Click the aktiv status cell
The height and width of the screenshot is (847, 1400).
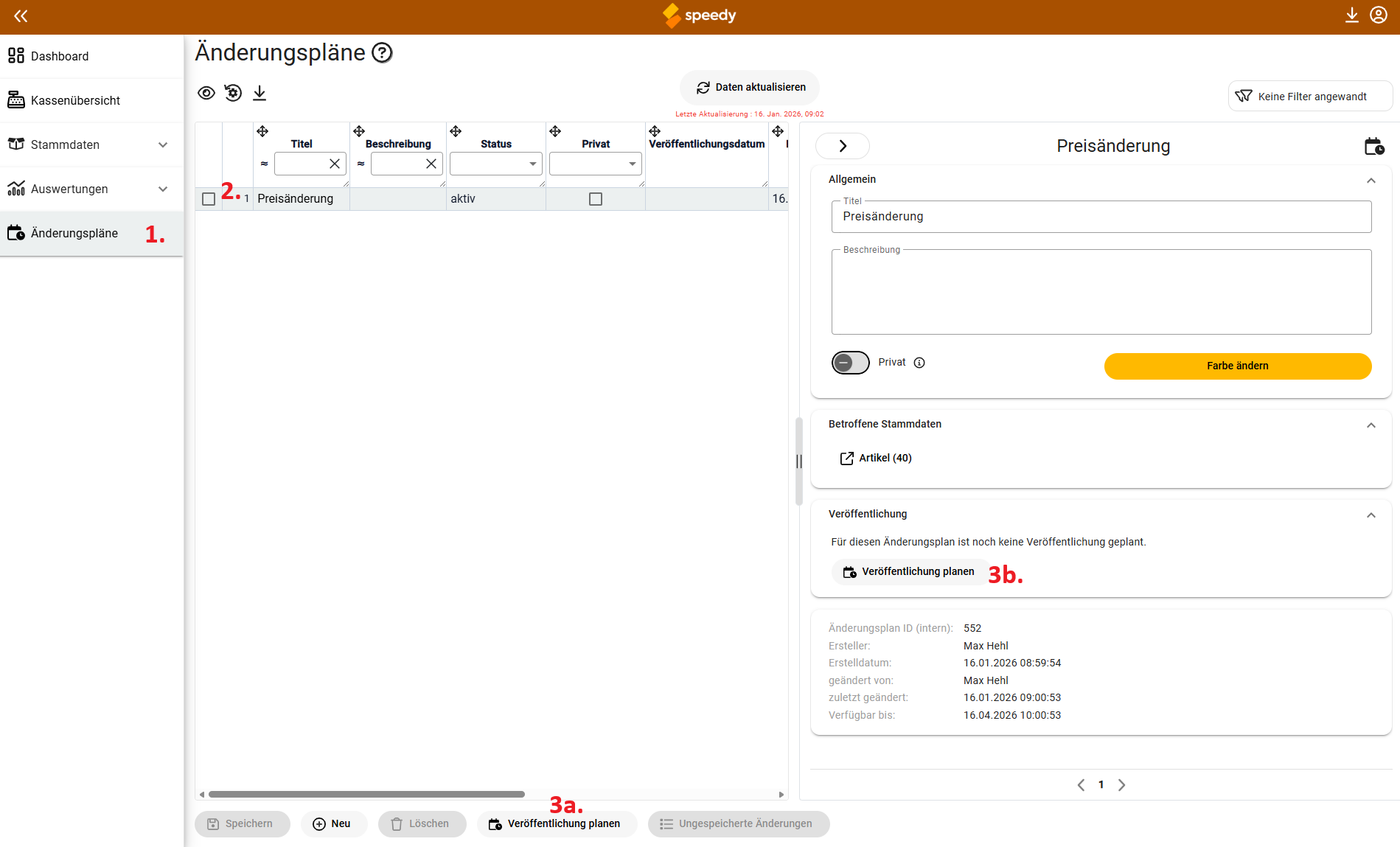[x=496, y=199]
